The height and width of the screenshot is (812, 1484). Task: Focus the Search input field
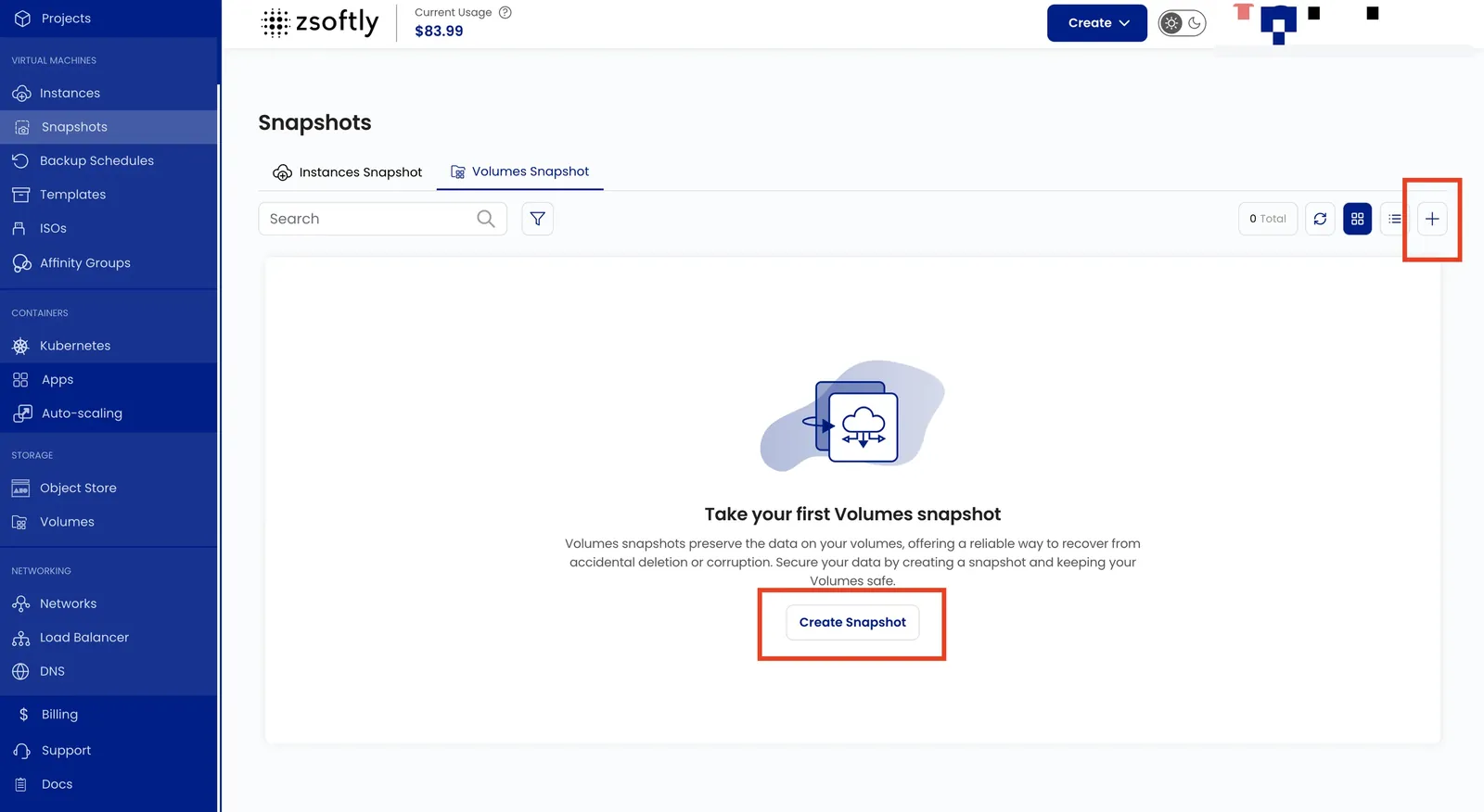point(382,219)
